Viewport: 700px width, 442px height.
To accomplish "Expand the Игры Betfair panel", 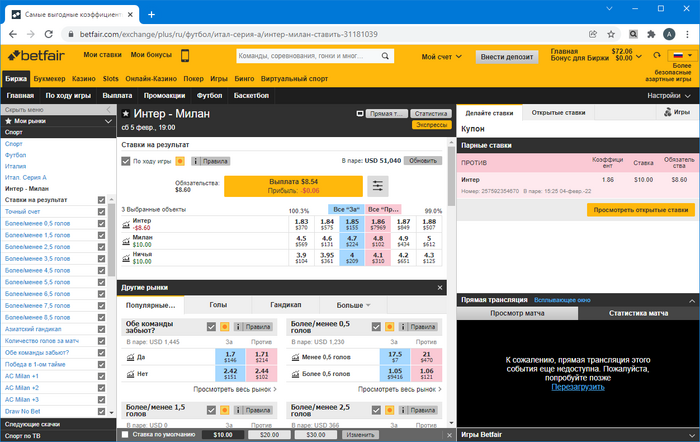I will (692, 435).
